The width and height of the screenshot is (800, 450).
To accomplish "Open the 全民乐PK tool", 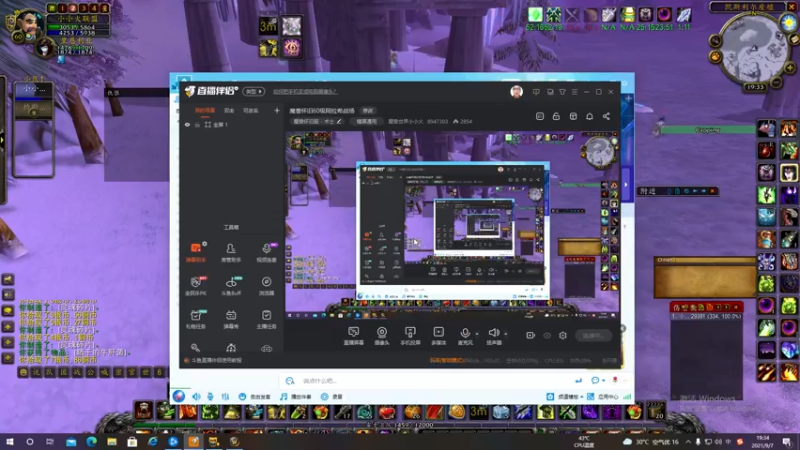I will click(x=195, y=286).
